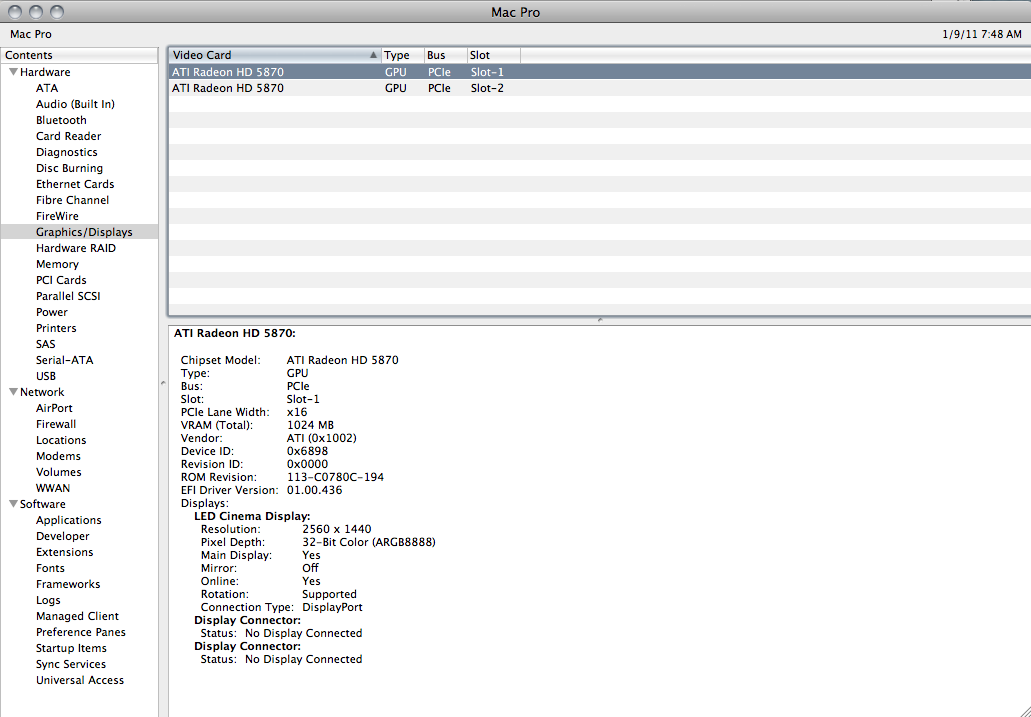Open SAS entry
This screenshot has height=717, width=1031.
pyautogui.click(x=45, y=344)
